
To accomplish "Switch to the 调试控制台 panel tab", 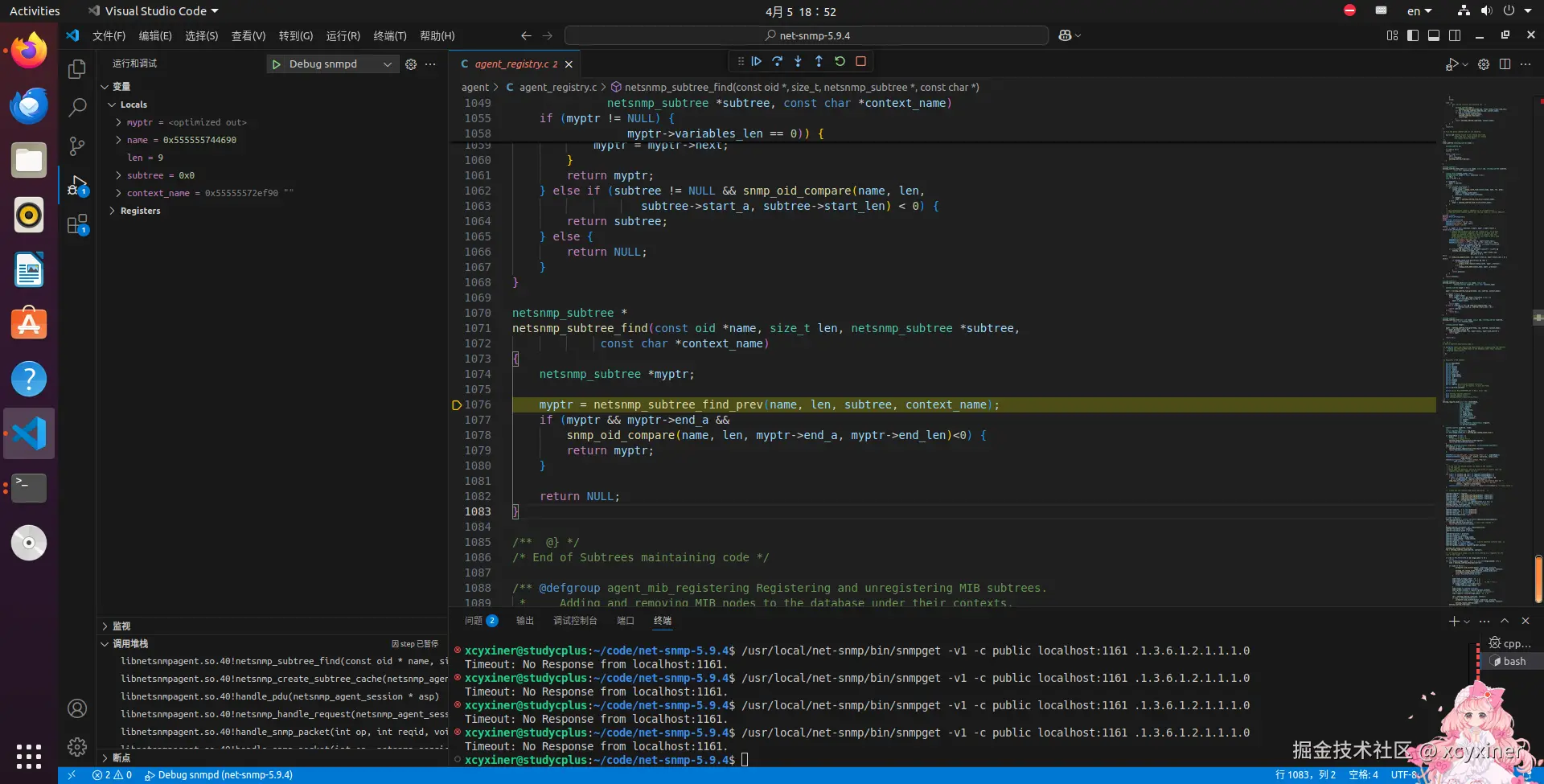I will (x=575, y=621).
